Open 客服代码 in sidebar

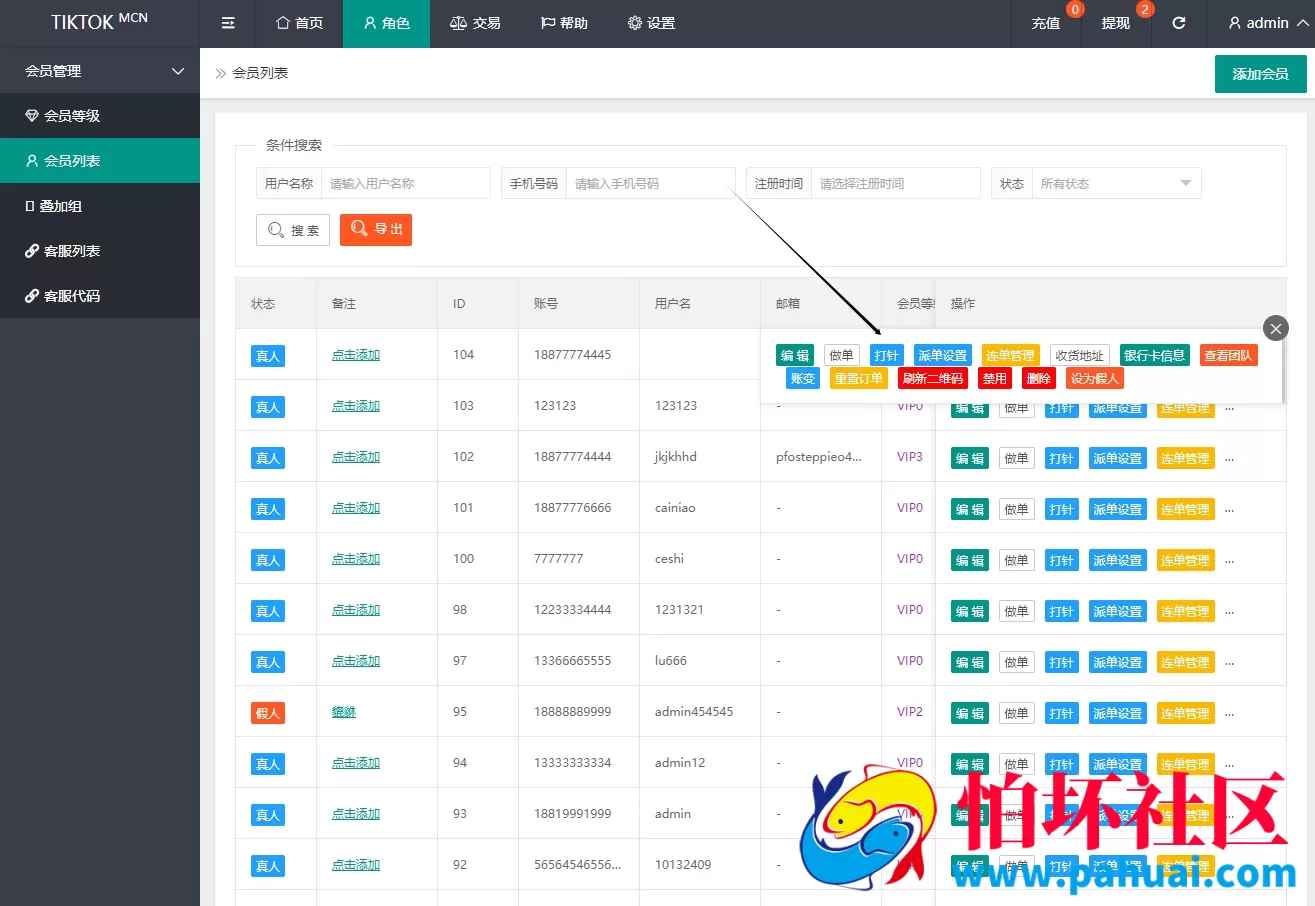click(100, 296)
